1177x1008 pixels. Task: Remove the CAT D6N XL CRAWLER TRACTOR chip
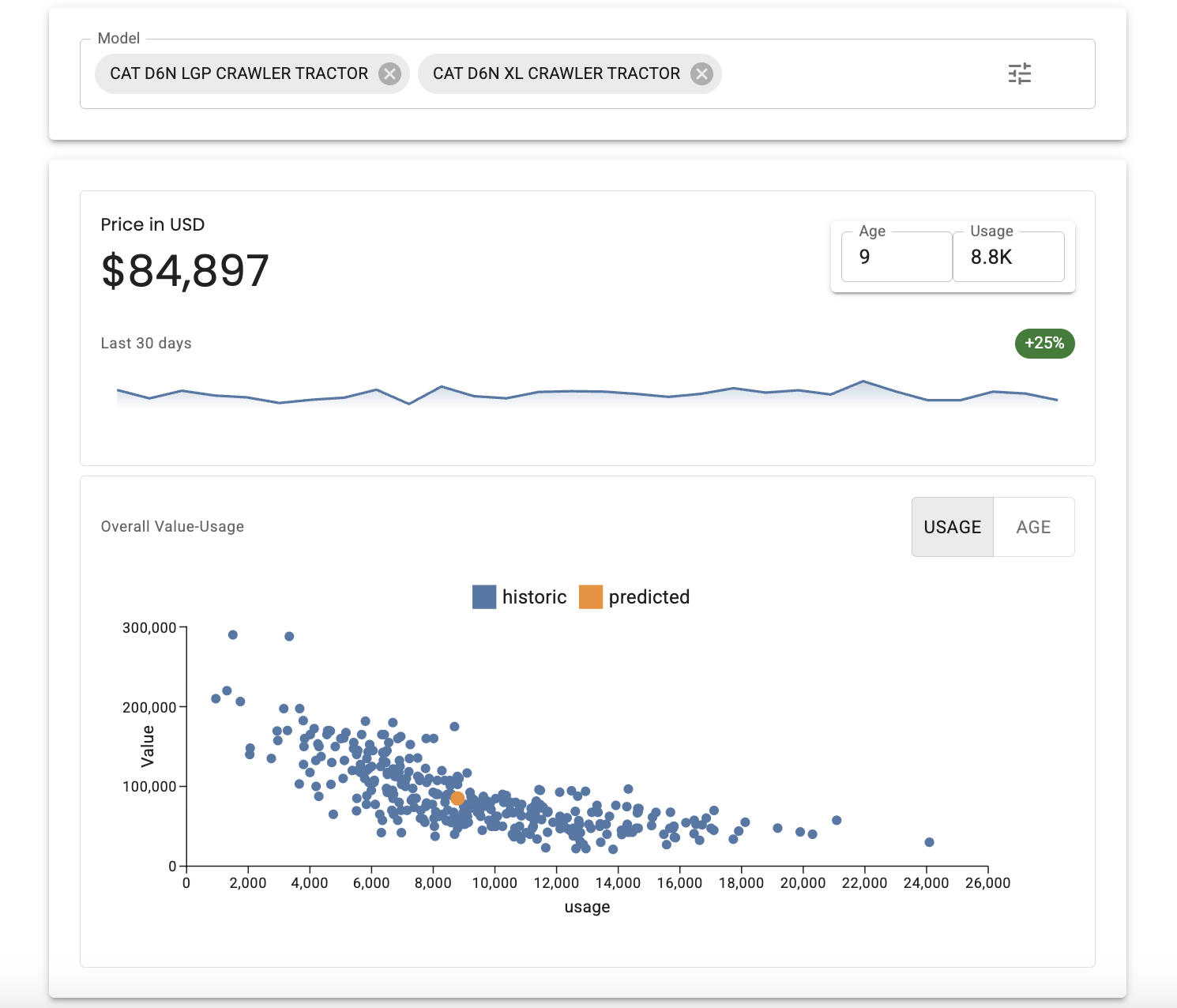click(701, 73)
